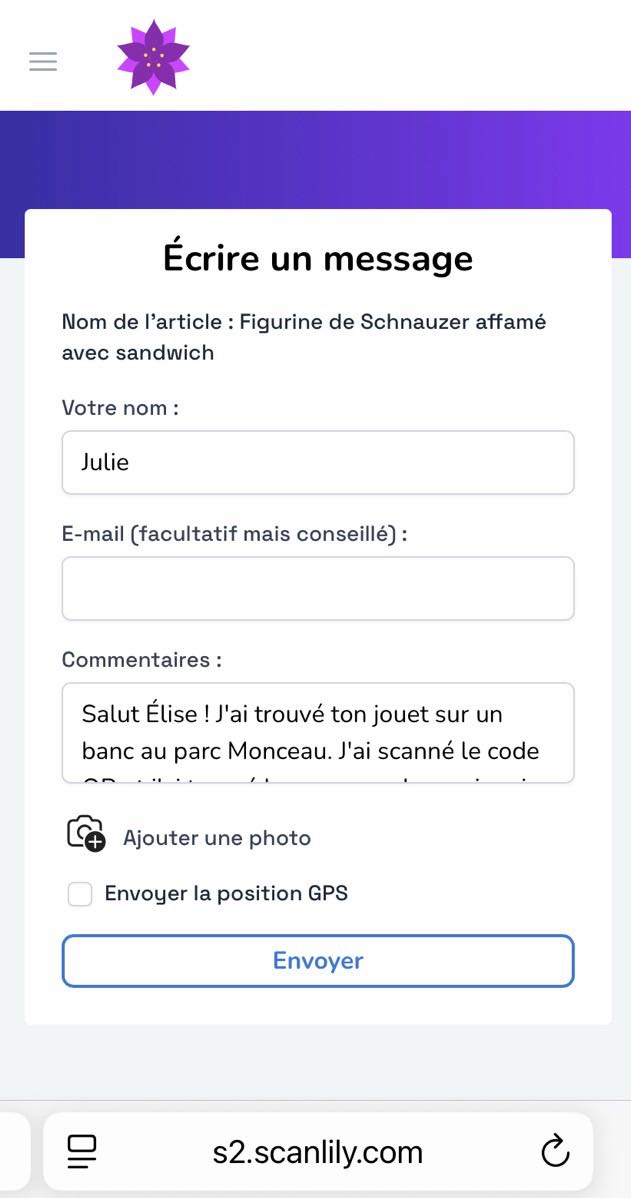Click the 'E-mail (facultatif mais conseillé)' label
This screenshot has height=1198, width=631.
(234, 534)
